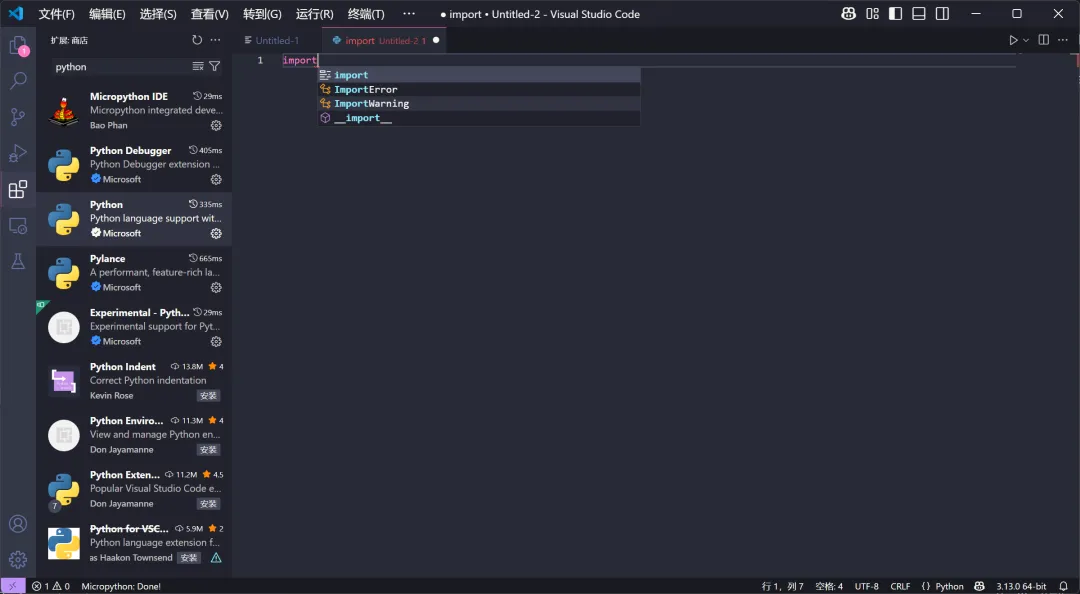Screen dimensions: 1080x594
Task: Open the Pylance extension entry
Action: pyautogui.click(x=134, y=273)
